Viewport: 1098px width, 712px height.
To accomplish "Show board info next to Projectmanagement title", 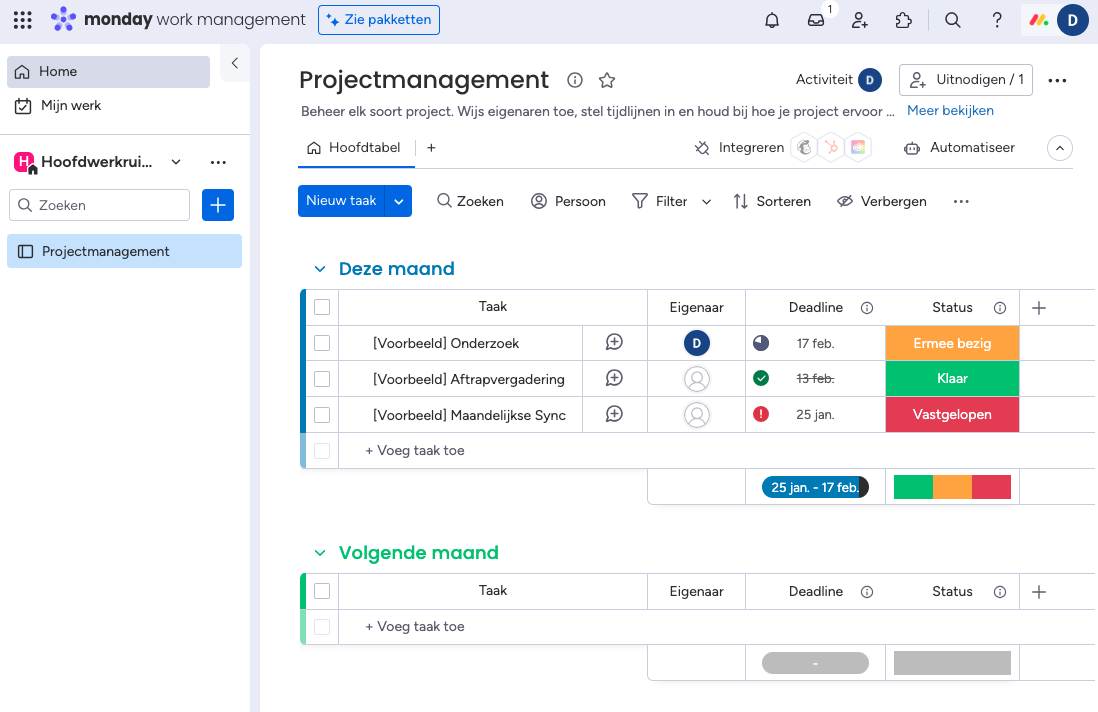I will point(575,80).
